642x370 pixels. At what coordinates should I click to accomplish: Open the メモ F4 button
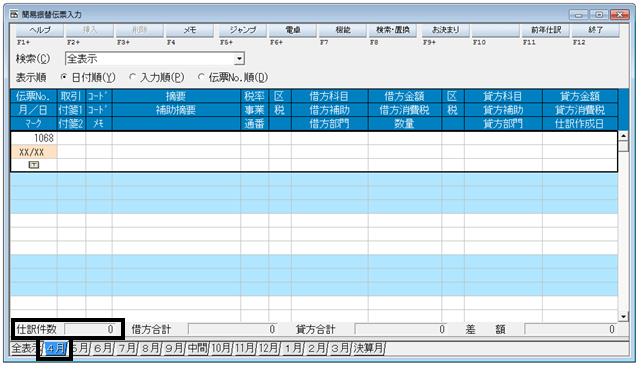[190, 30]
